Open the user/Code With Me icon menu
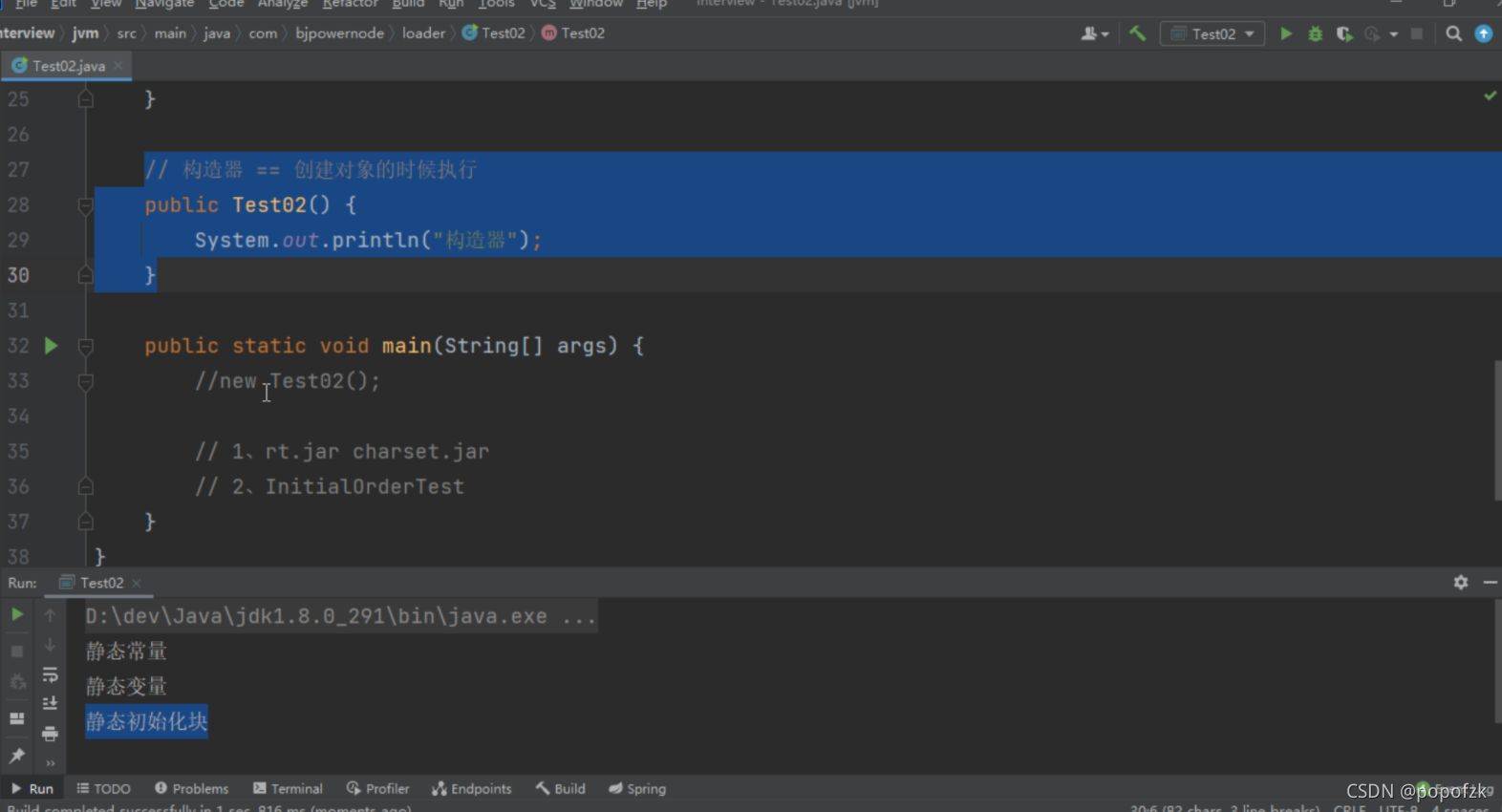1502x812 pixels. click(1094, 34)
